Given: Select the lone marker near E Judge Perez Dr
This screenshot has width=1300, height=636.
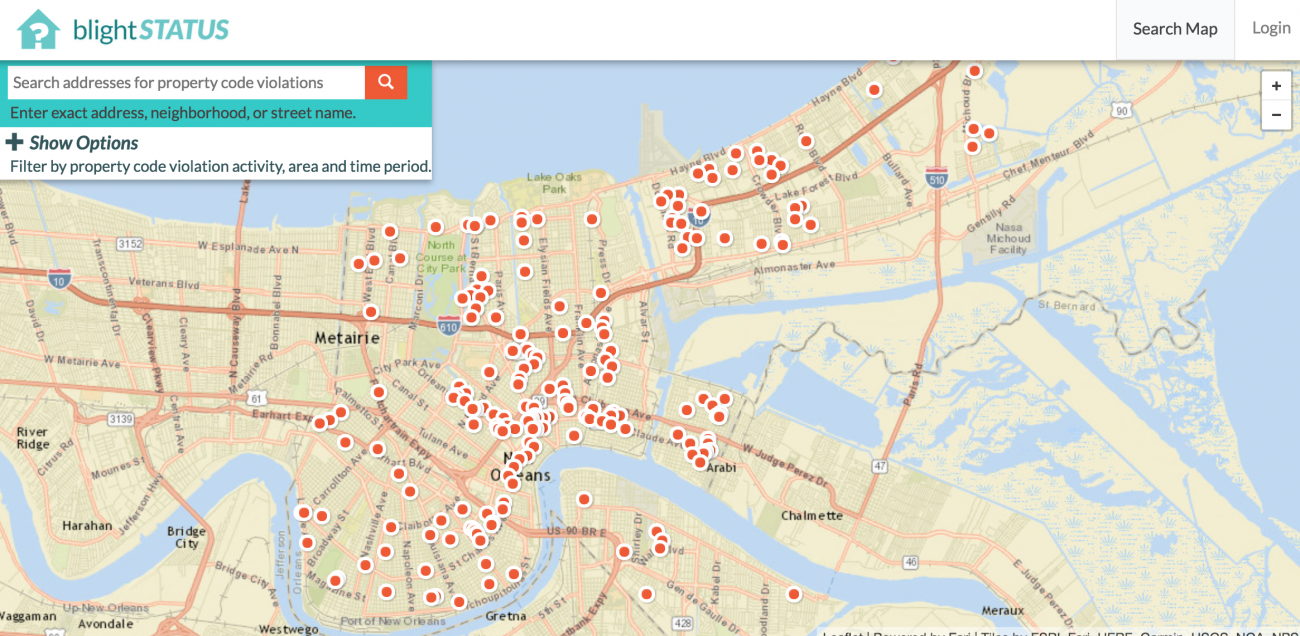Looking at the screenshot, I should (794, 594).
